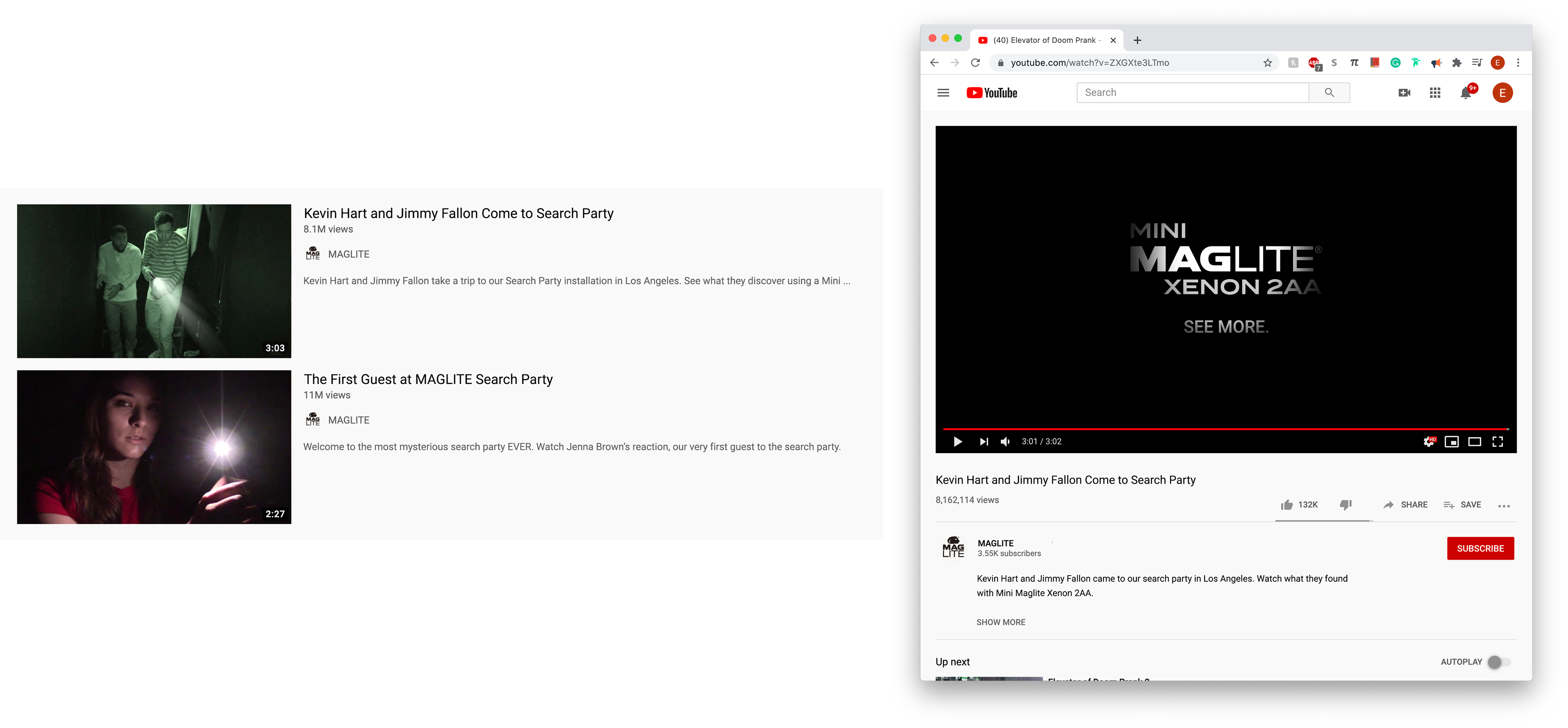
Task: Like the video with thumbs up
Action: (x=1286, y=505)
